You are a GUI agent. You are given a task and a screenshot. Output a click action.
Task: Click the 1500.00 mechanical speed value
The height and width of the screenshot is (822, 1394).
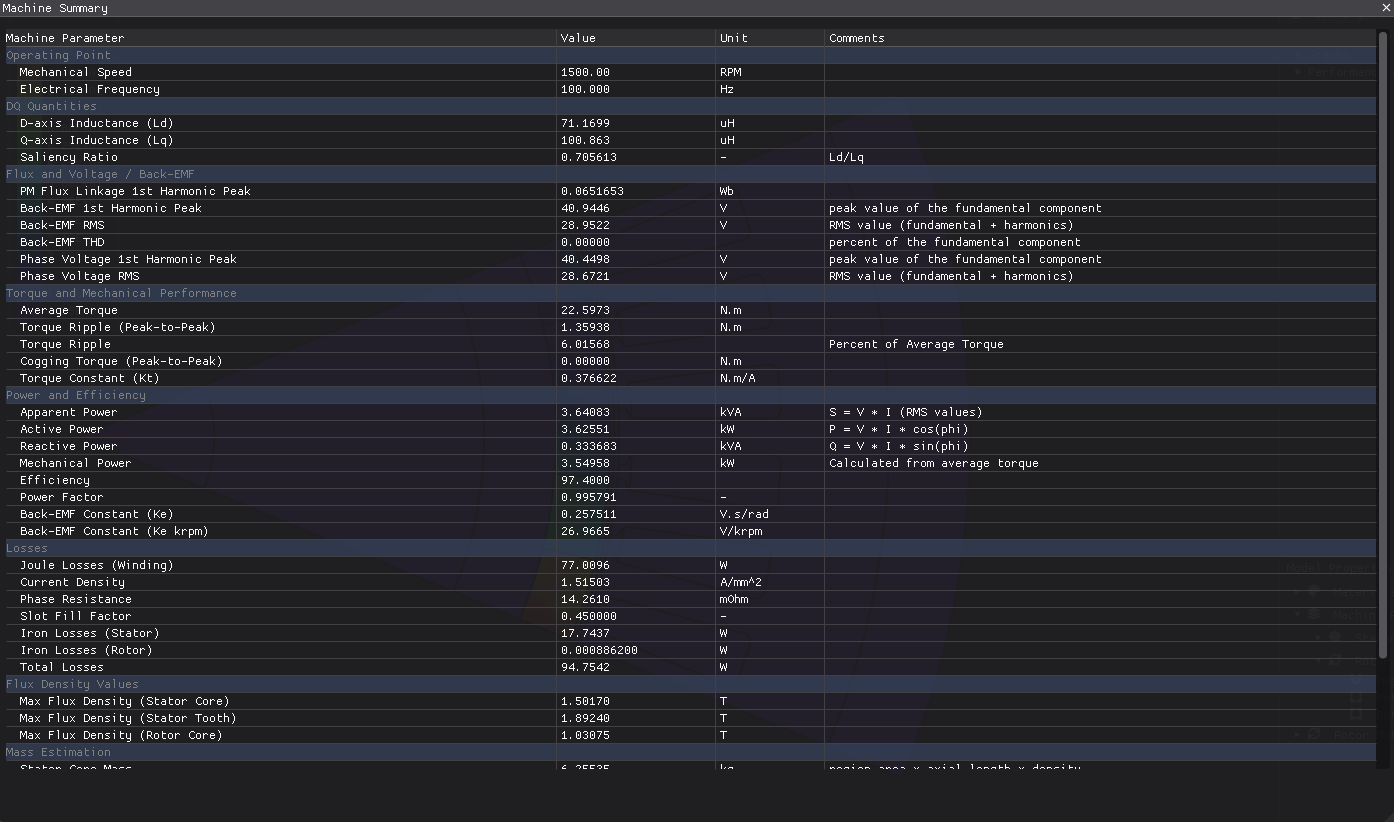point(585,72)
